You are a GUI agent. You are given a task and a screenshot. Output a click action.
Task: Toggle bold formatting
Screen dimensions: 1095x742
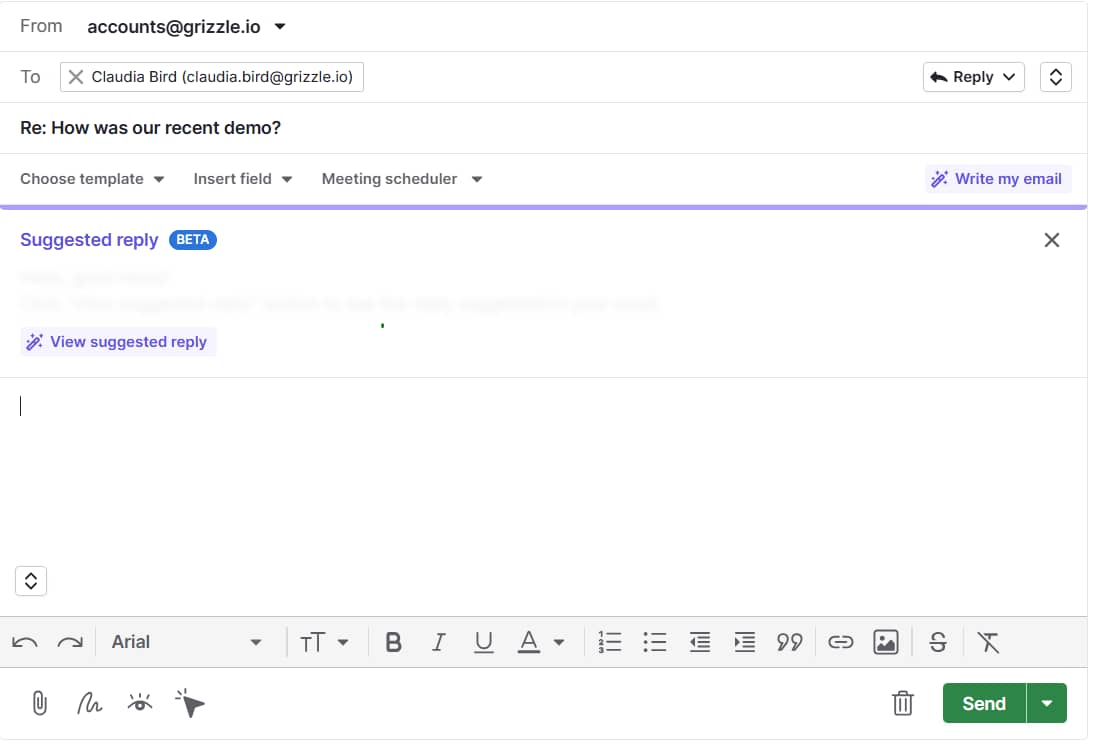click(x=393, y=642)
